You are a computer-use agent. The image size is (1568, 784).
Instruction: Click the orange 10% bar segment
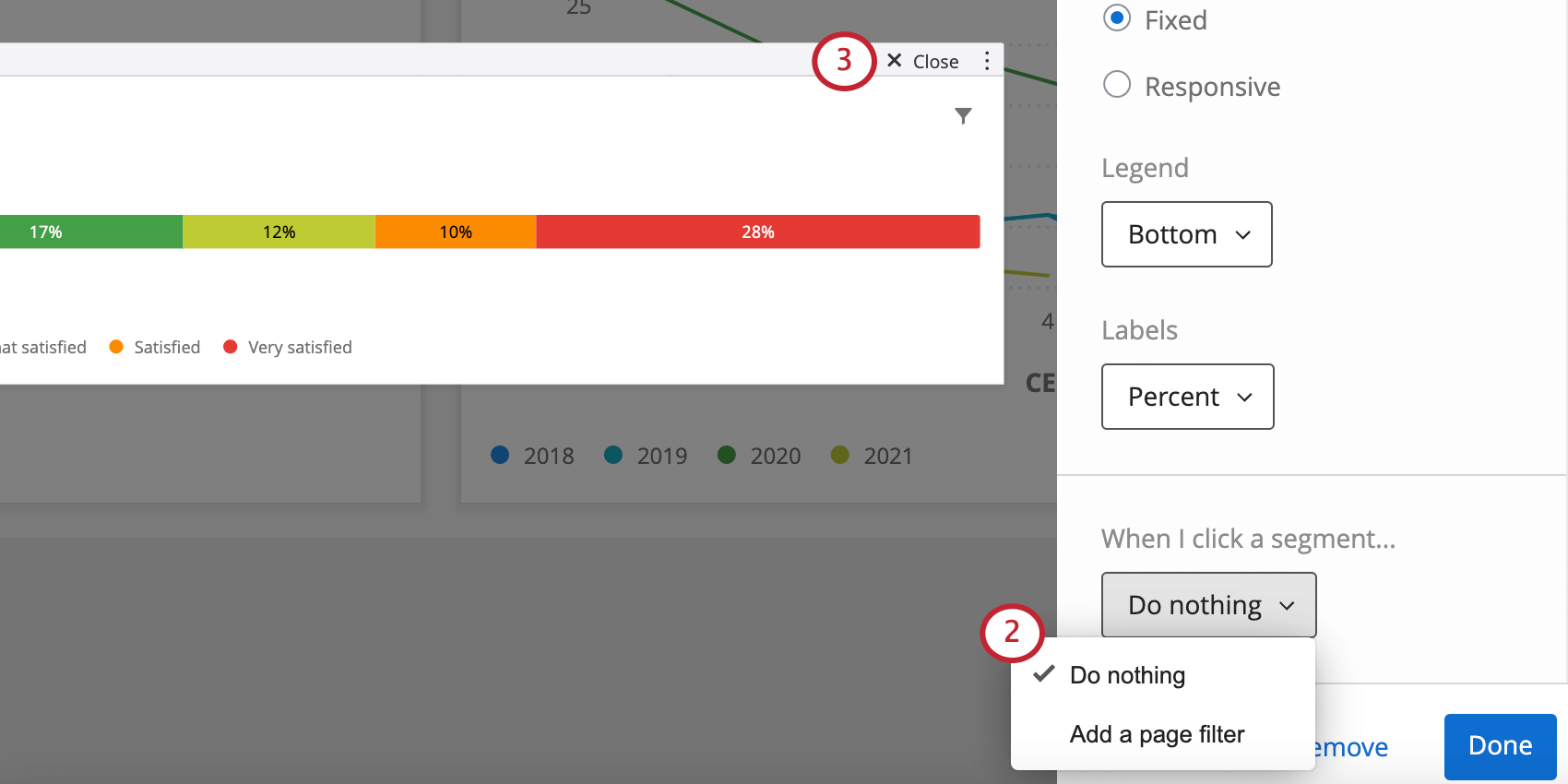[456, 232]
